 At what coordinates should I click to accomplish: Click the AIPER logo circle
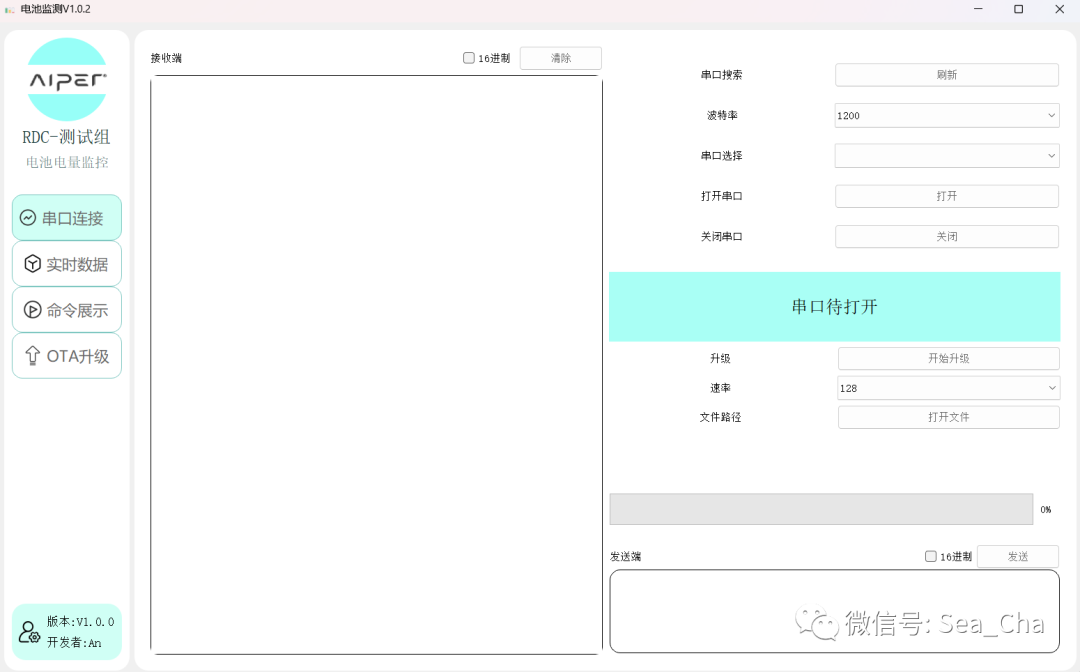tap(67, 80)
